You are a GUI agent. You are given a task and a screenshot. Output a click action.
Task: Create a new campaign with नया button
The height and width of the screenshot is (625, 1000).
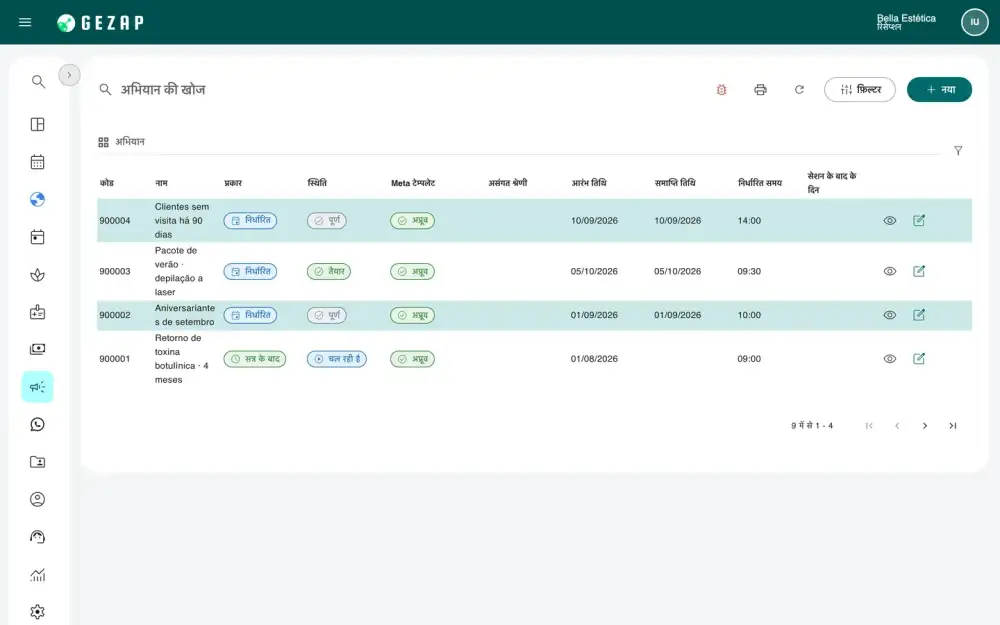tap(939, 90)
